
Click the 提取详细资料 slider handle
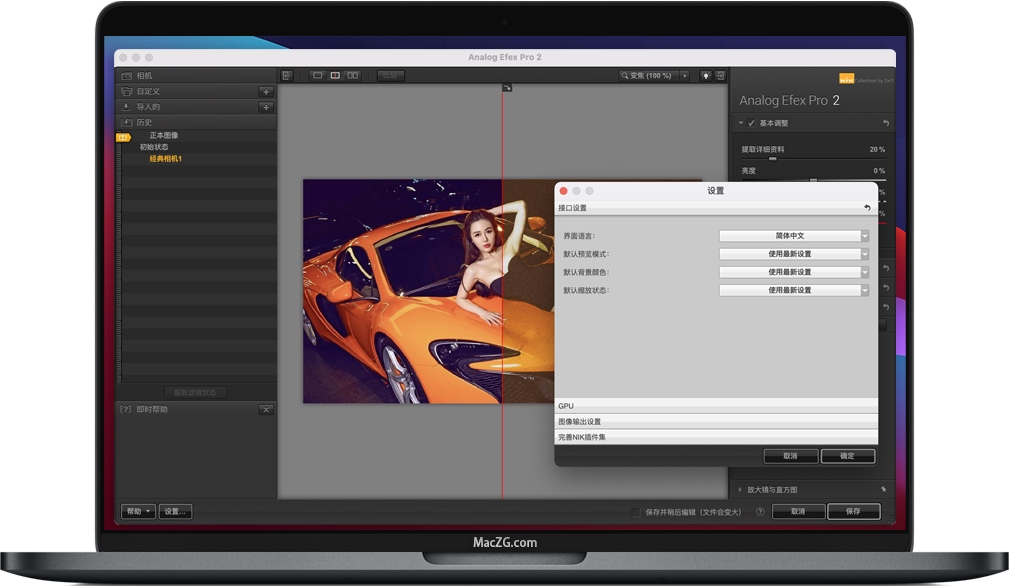coord(772,159)
